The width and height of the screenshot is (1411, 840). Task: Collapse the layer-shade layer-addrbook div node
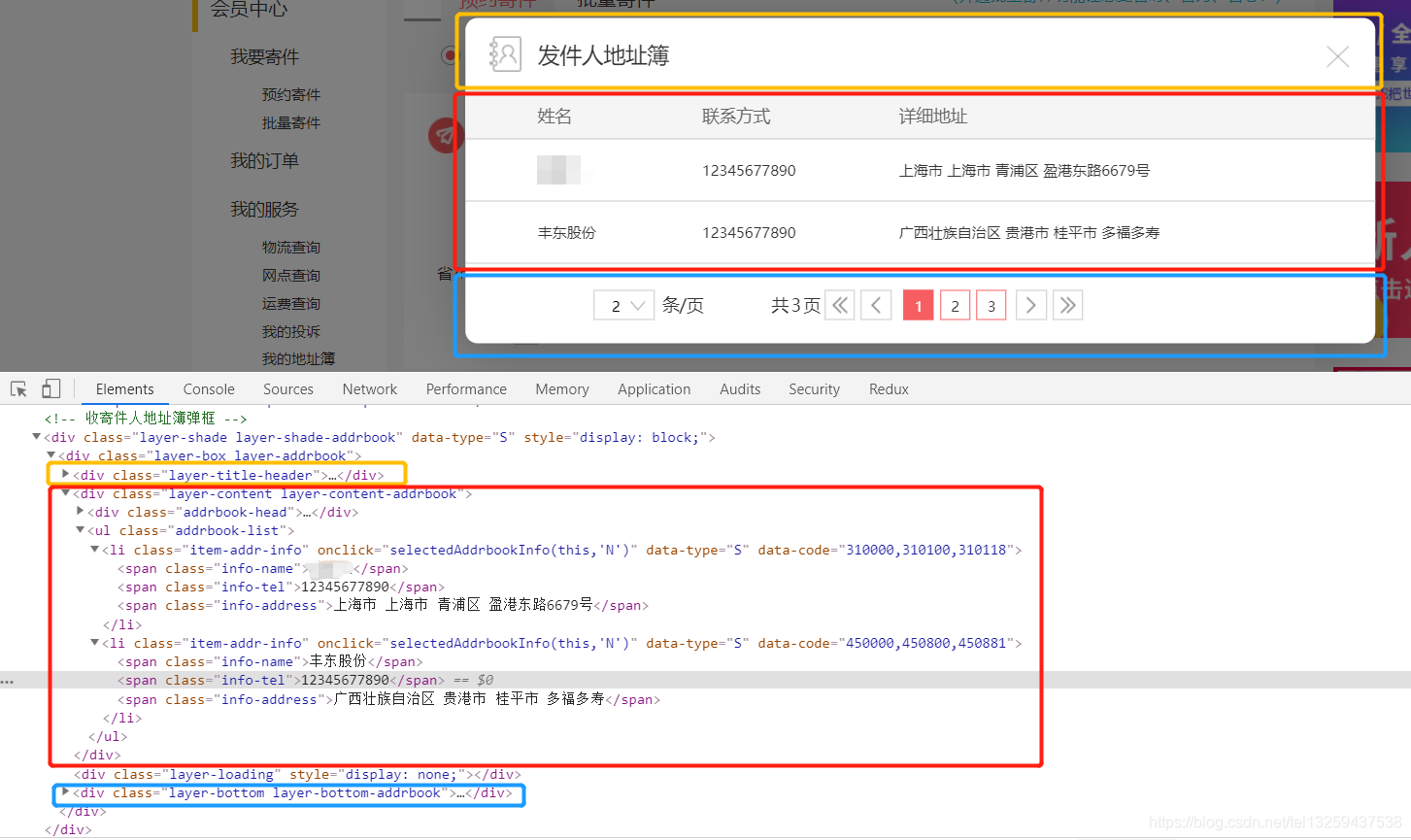click(37, 437)
